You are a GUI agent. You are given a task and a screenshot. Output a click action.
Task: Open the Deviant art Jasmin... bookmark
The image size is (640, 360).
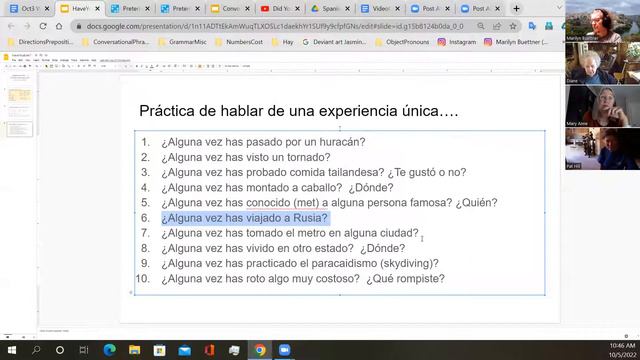pos(334,42)
